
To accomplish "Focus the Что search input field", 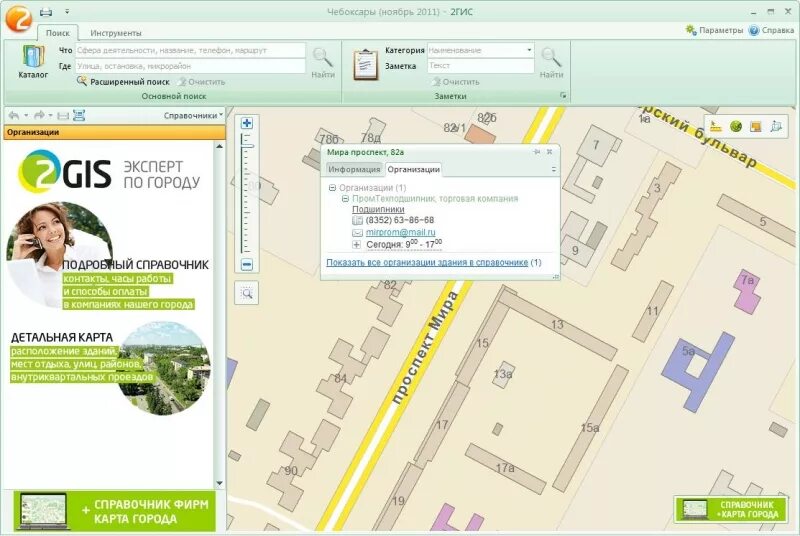I will pos(190,50).
